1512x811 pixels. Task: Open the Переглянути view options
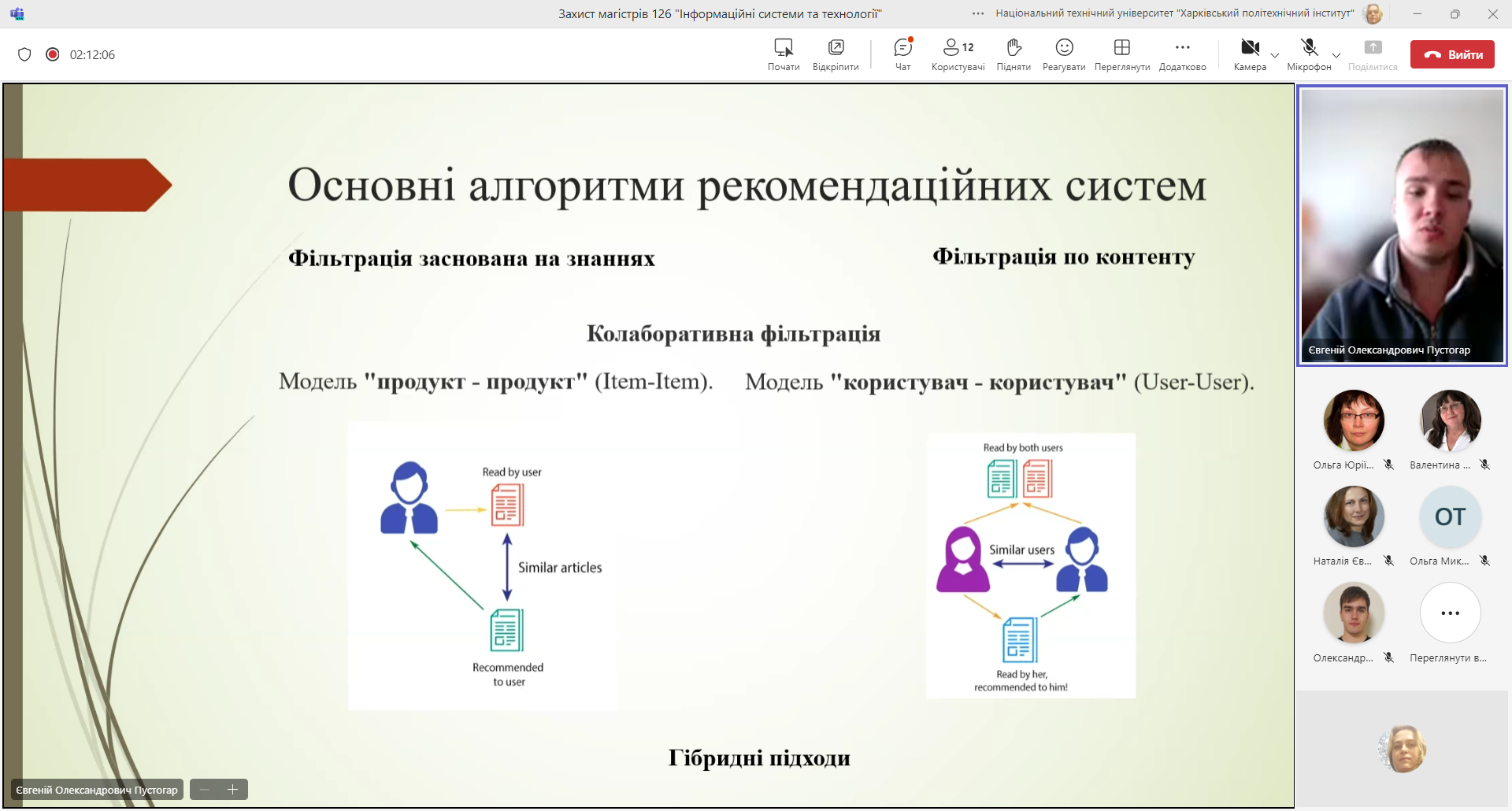[1122, 54]
